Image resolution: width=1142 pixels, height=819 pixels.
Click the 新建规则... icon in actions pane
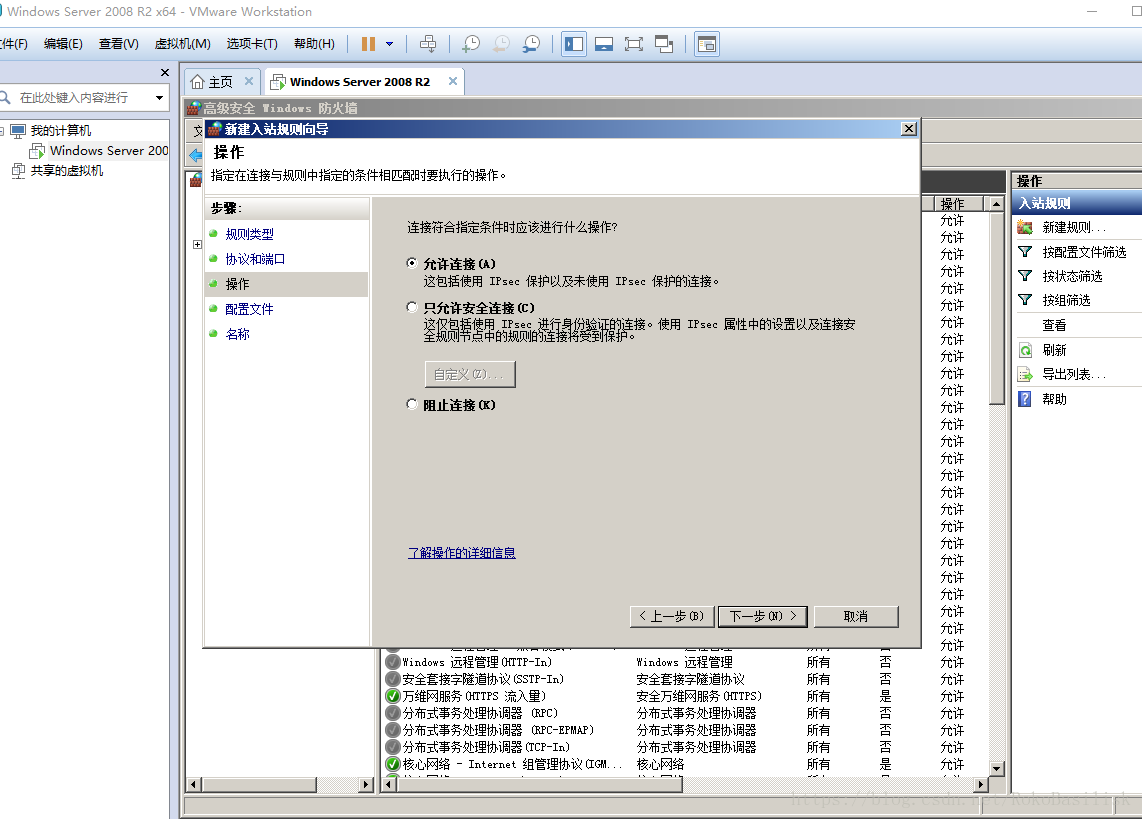[1025, 227]
